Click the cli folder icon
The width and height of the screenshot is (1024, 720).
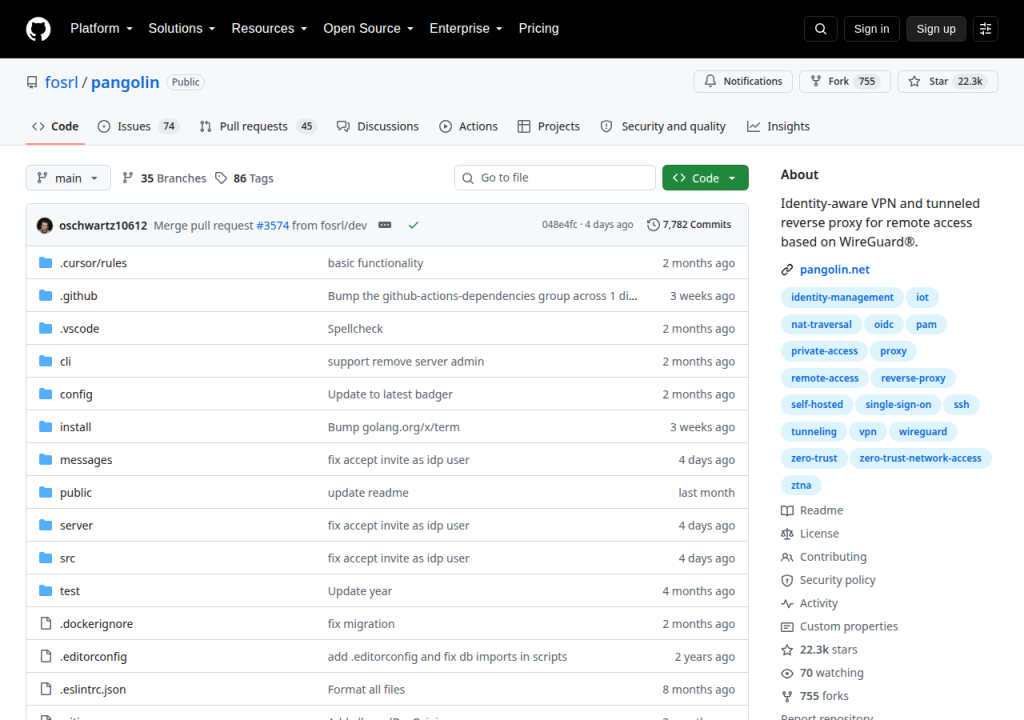(x=45, y=361)
